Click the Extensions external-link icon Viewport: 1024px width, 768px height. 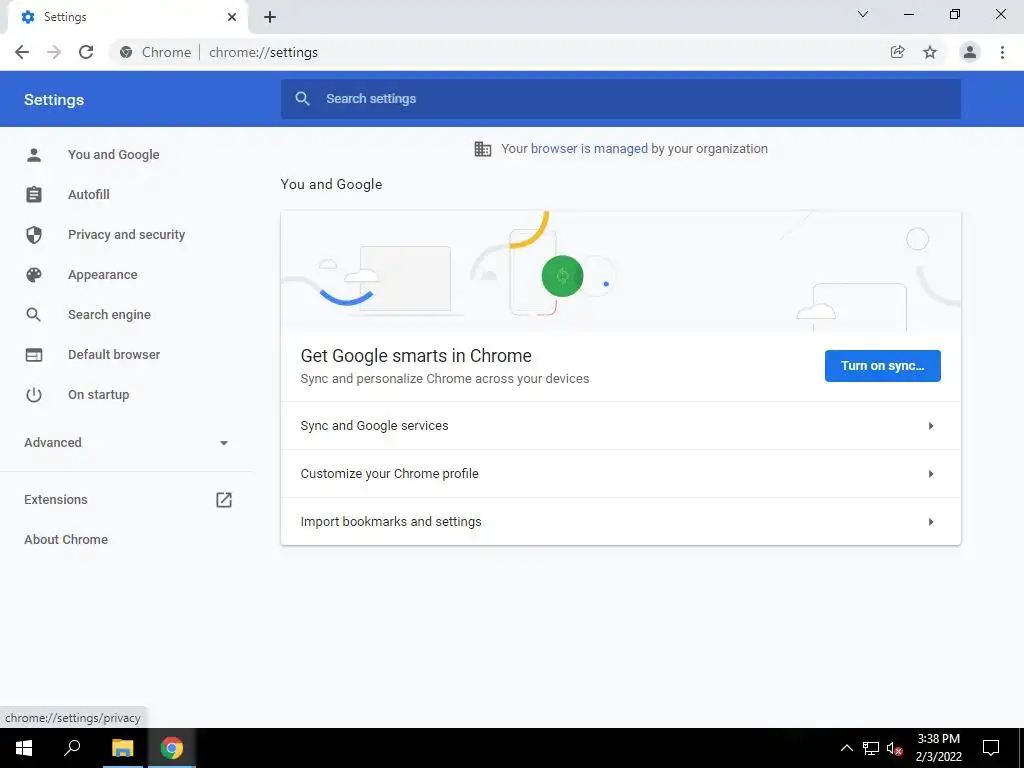click(224, 500)
